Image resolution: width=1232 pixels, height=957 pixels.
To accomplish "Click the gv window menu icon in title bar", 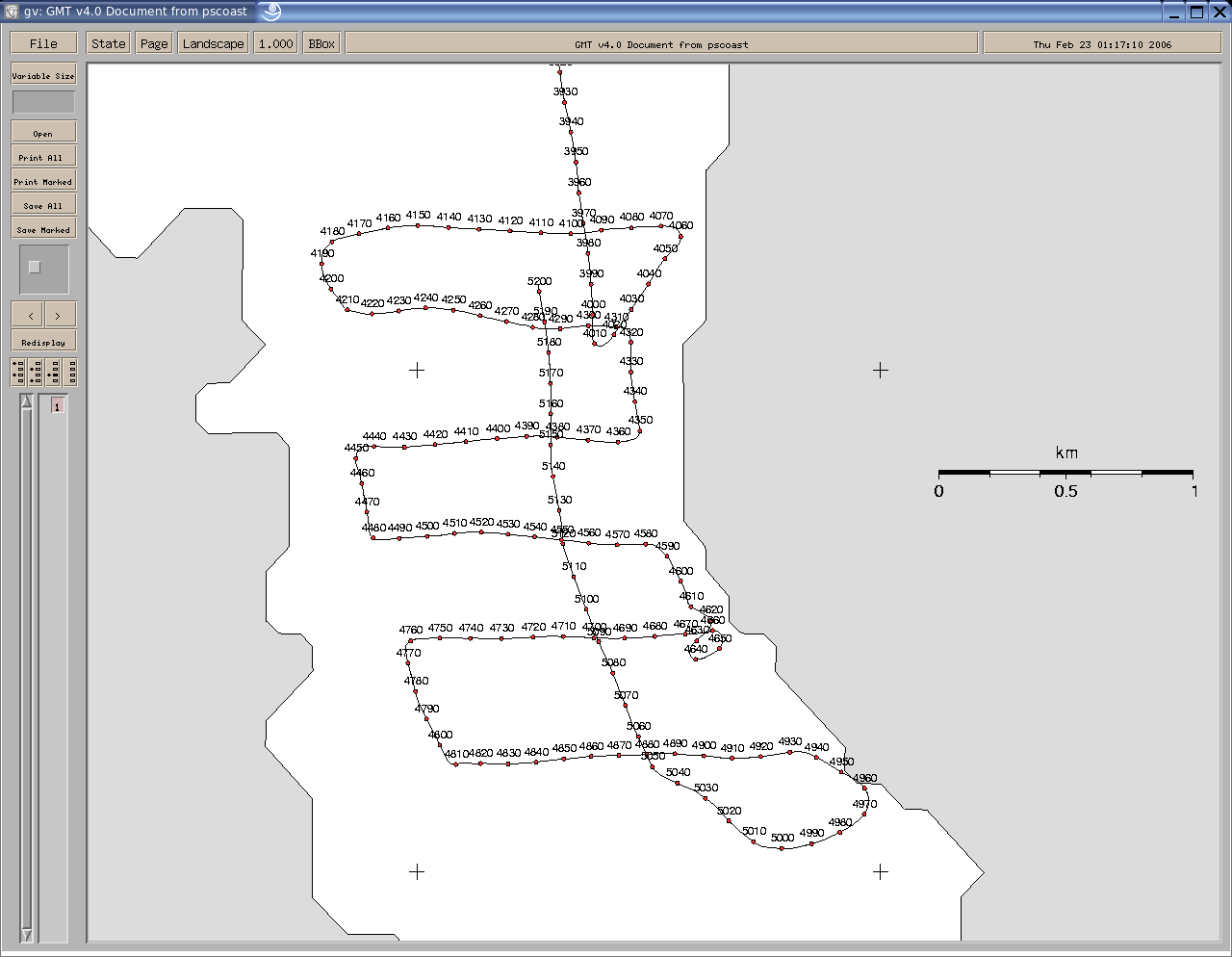I will 11,12.
